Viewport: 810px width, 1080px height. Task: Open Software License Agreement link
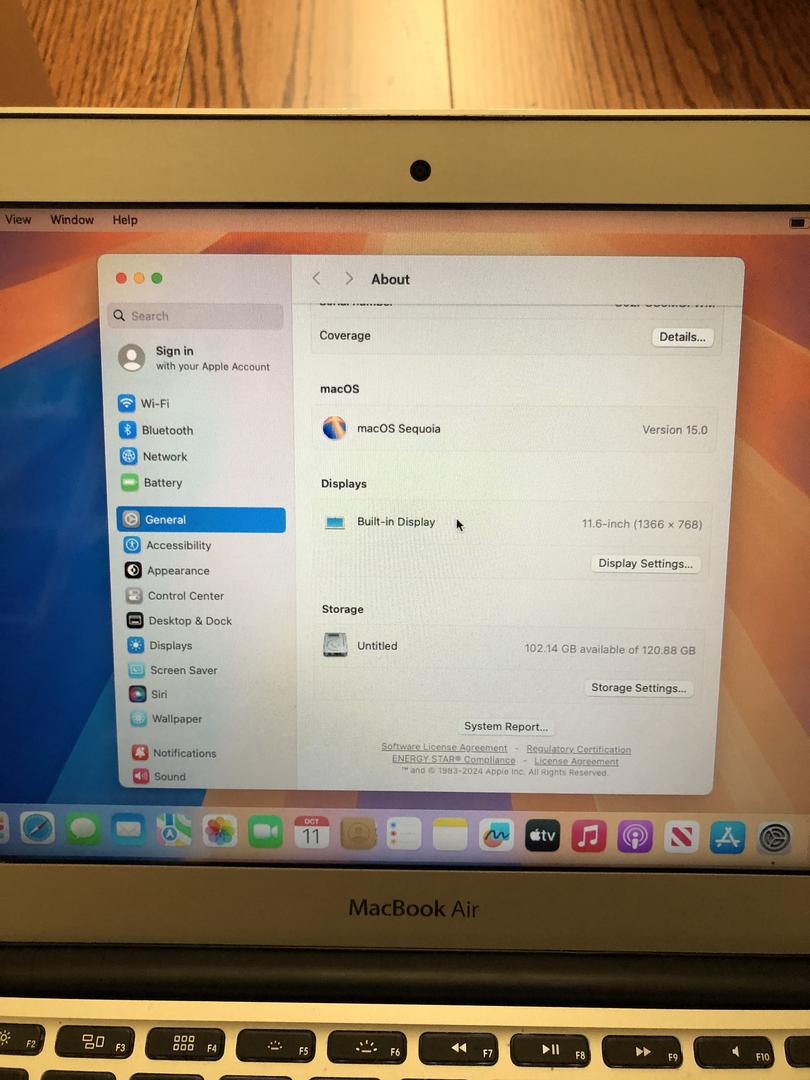[444, 747]
